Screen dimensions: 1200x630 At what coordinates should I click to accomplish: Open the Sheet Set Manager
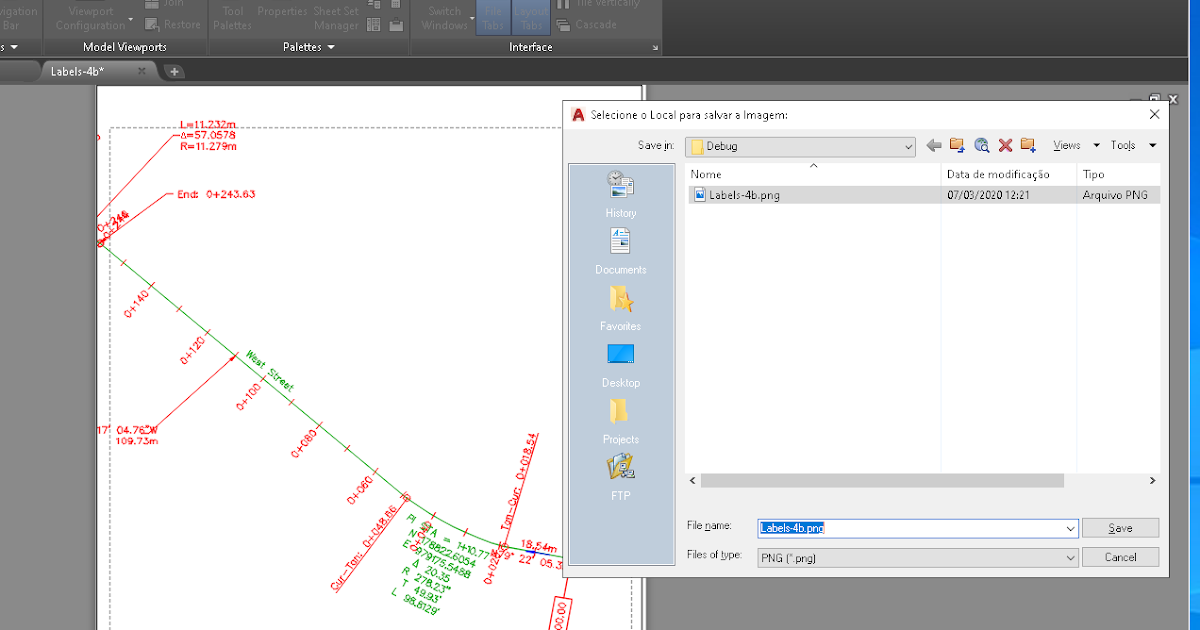(335, 16)
